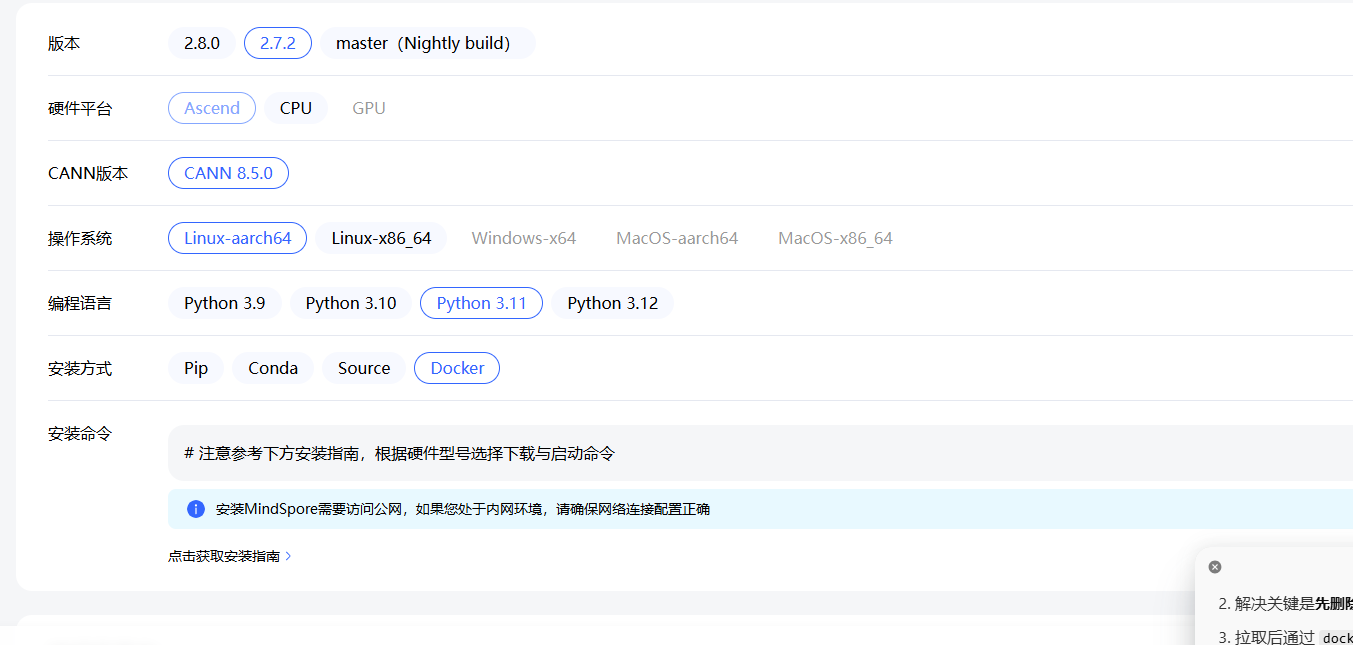Select Conda installation method
Image resolution: width=1353 pixels, height=645 pixels.
(x=273, y=368)
